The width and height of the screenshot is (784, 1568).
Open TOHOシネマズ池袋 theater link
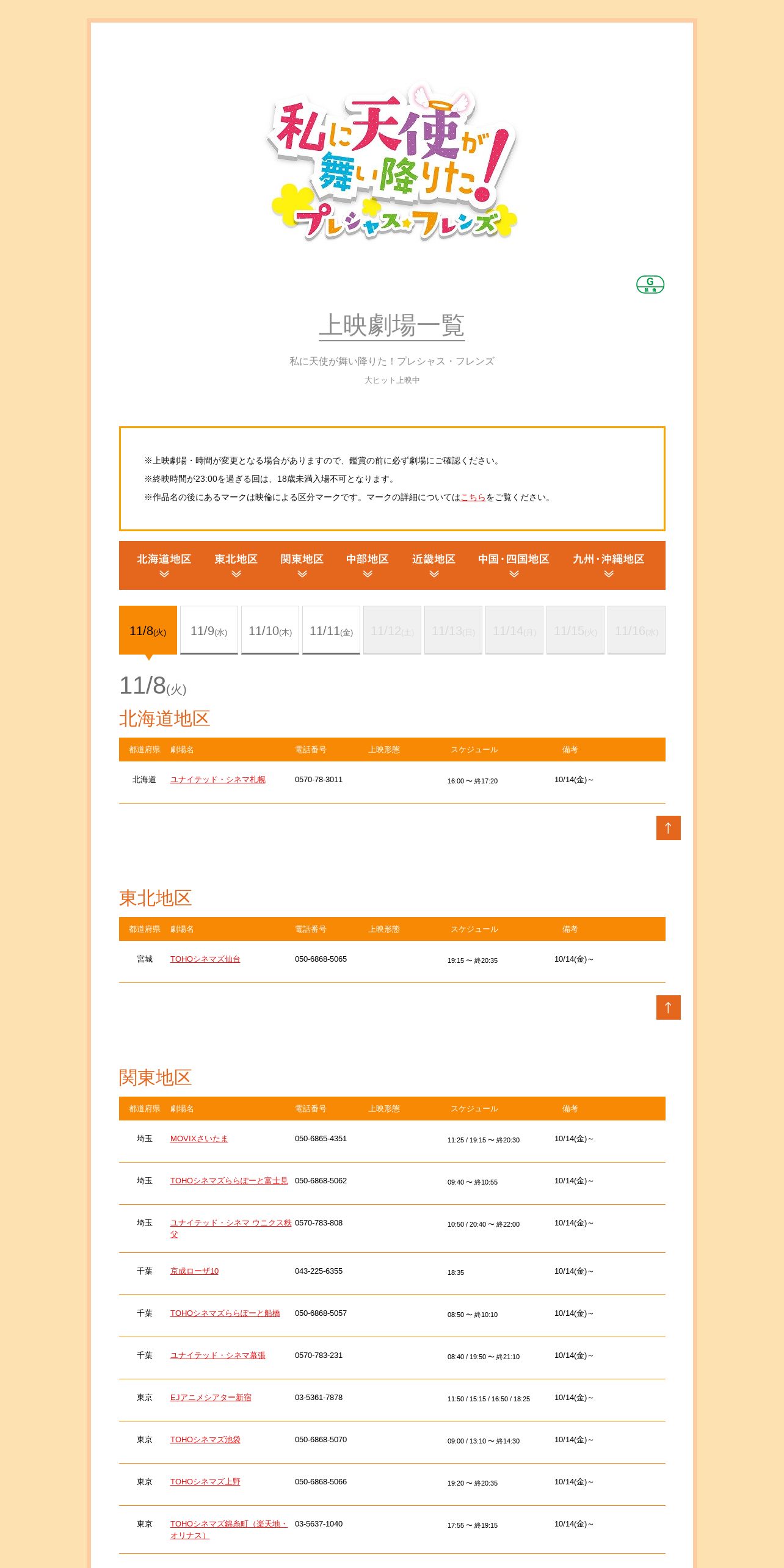tap(205, 1440)
